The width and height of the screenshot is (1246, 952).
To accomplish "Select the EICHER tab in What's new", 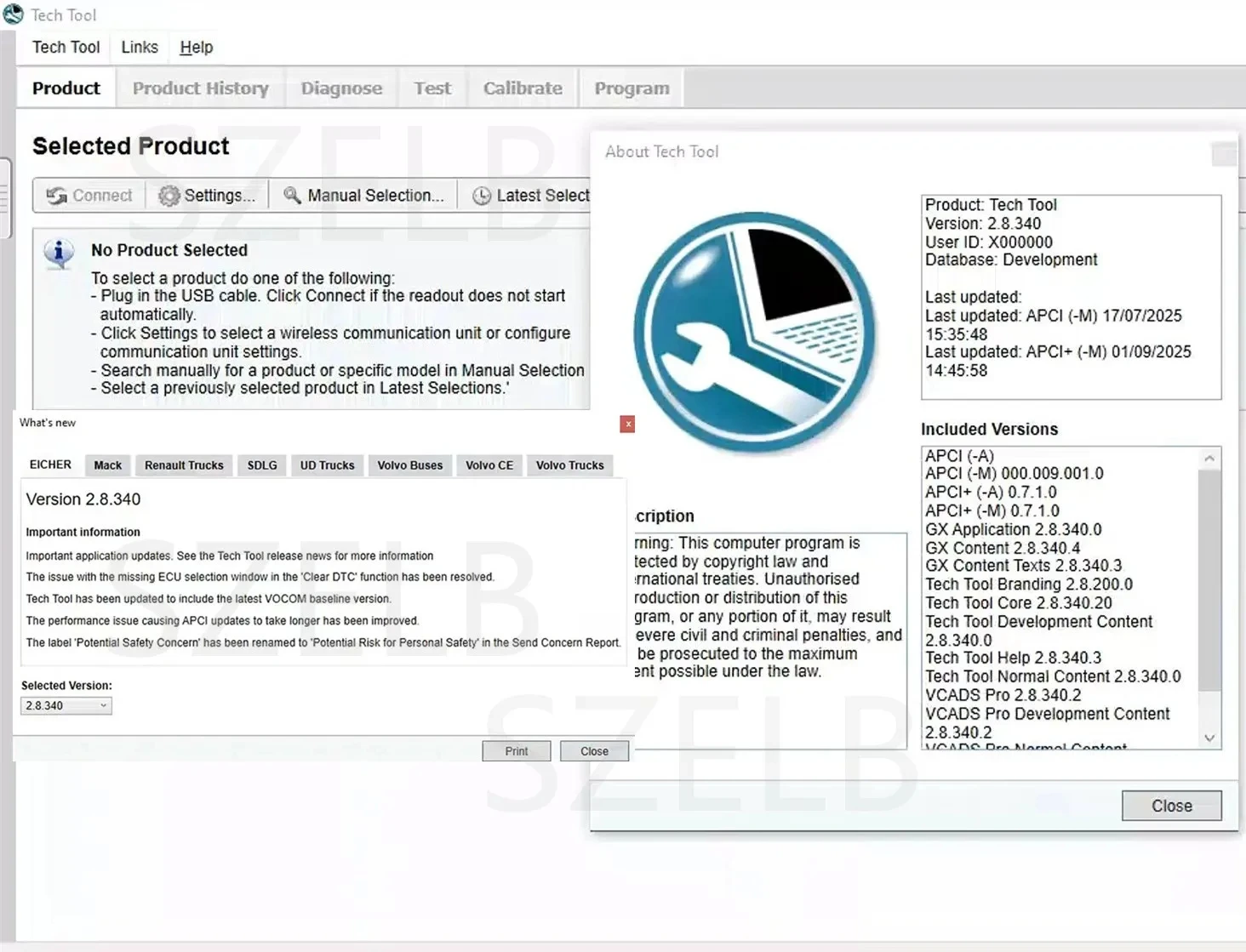I will tap(50, 465).
